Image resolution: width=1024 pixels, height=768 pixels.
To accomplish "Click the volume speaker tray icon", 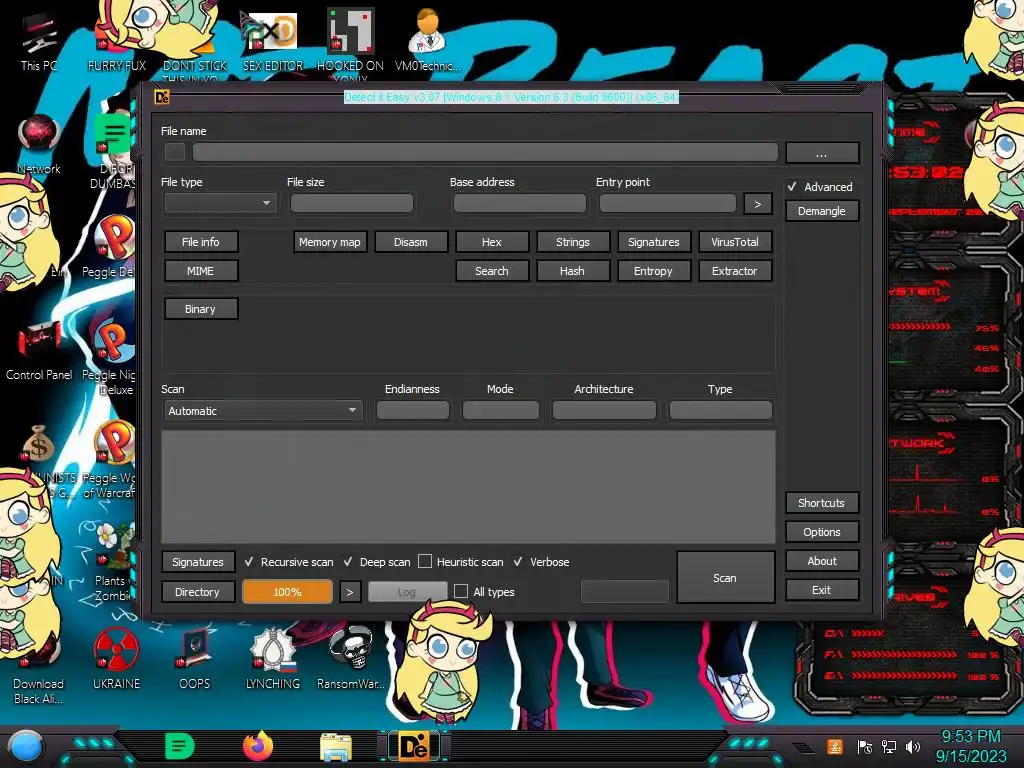I will point(913,746).
